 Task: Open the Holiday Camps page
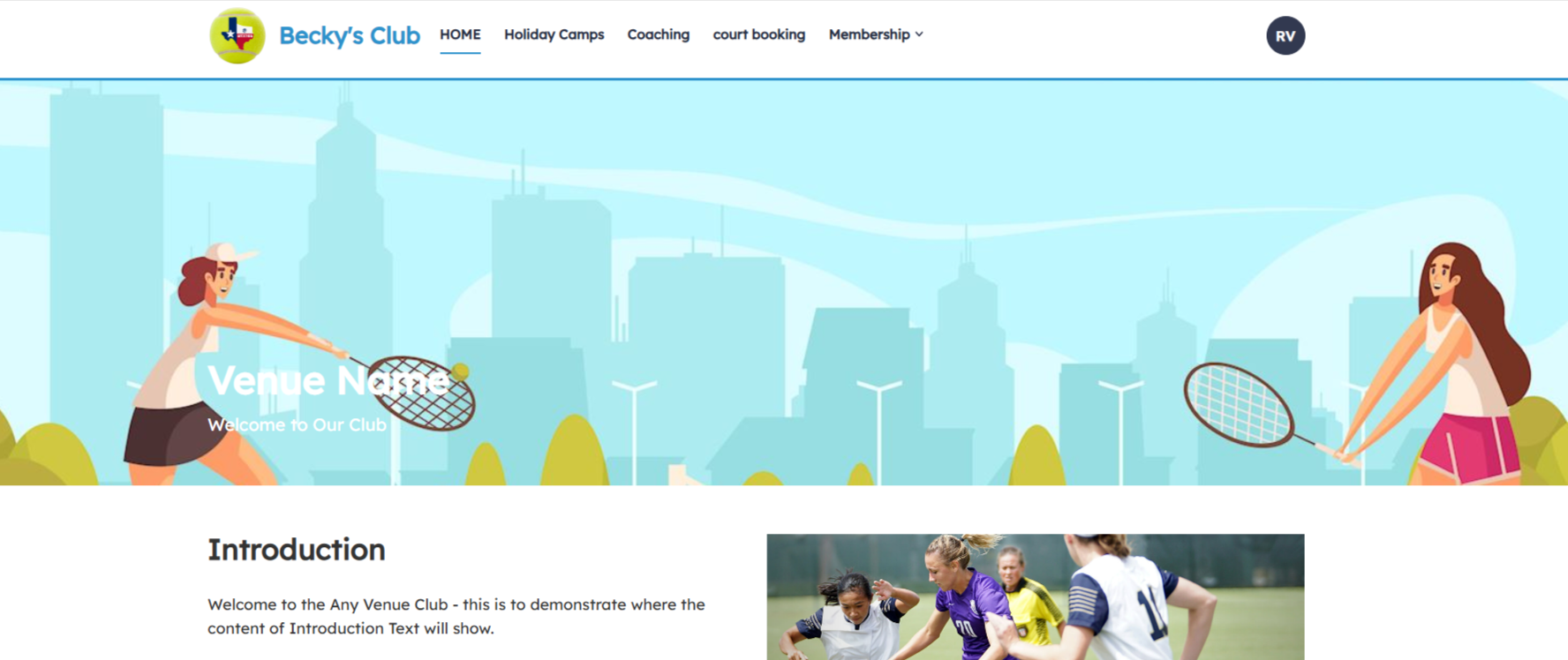(554, 34)
